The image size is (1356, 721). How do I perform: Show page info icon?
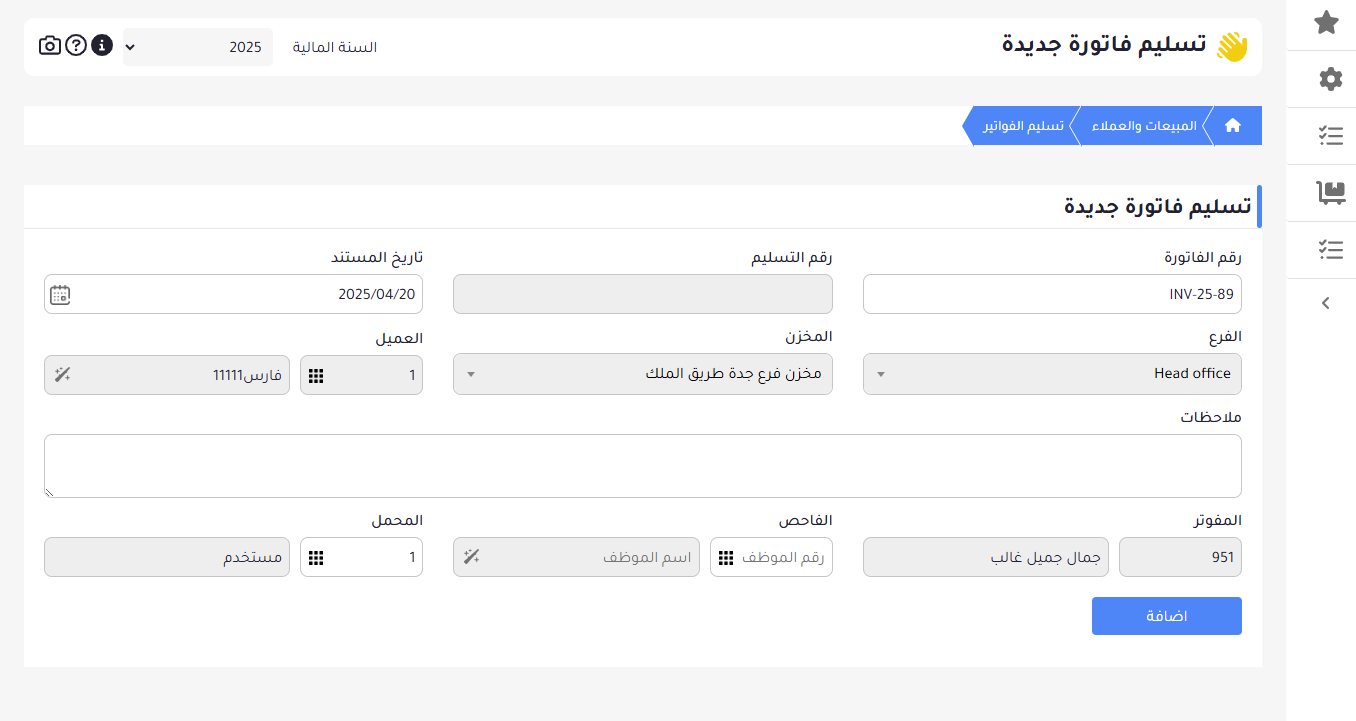point(102,46)
